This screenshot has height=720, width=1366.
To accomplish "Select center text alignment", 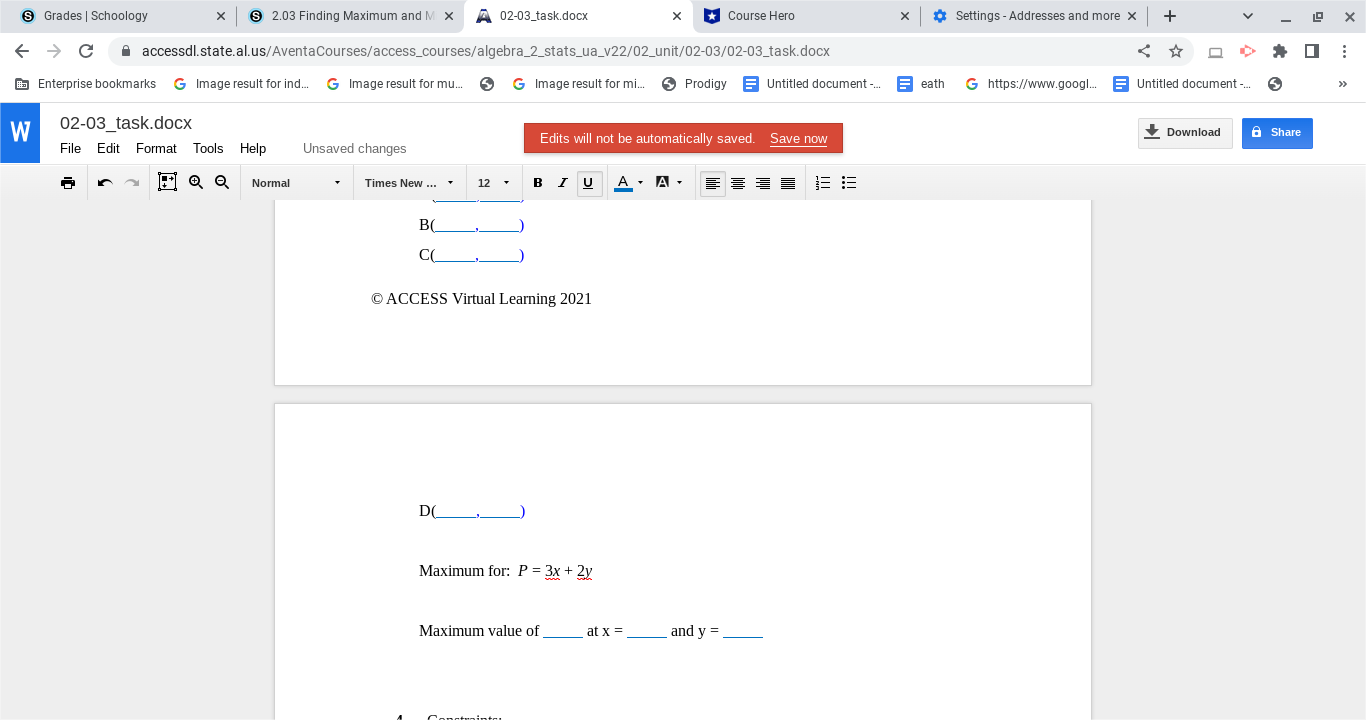I will pos(738,182).
